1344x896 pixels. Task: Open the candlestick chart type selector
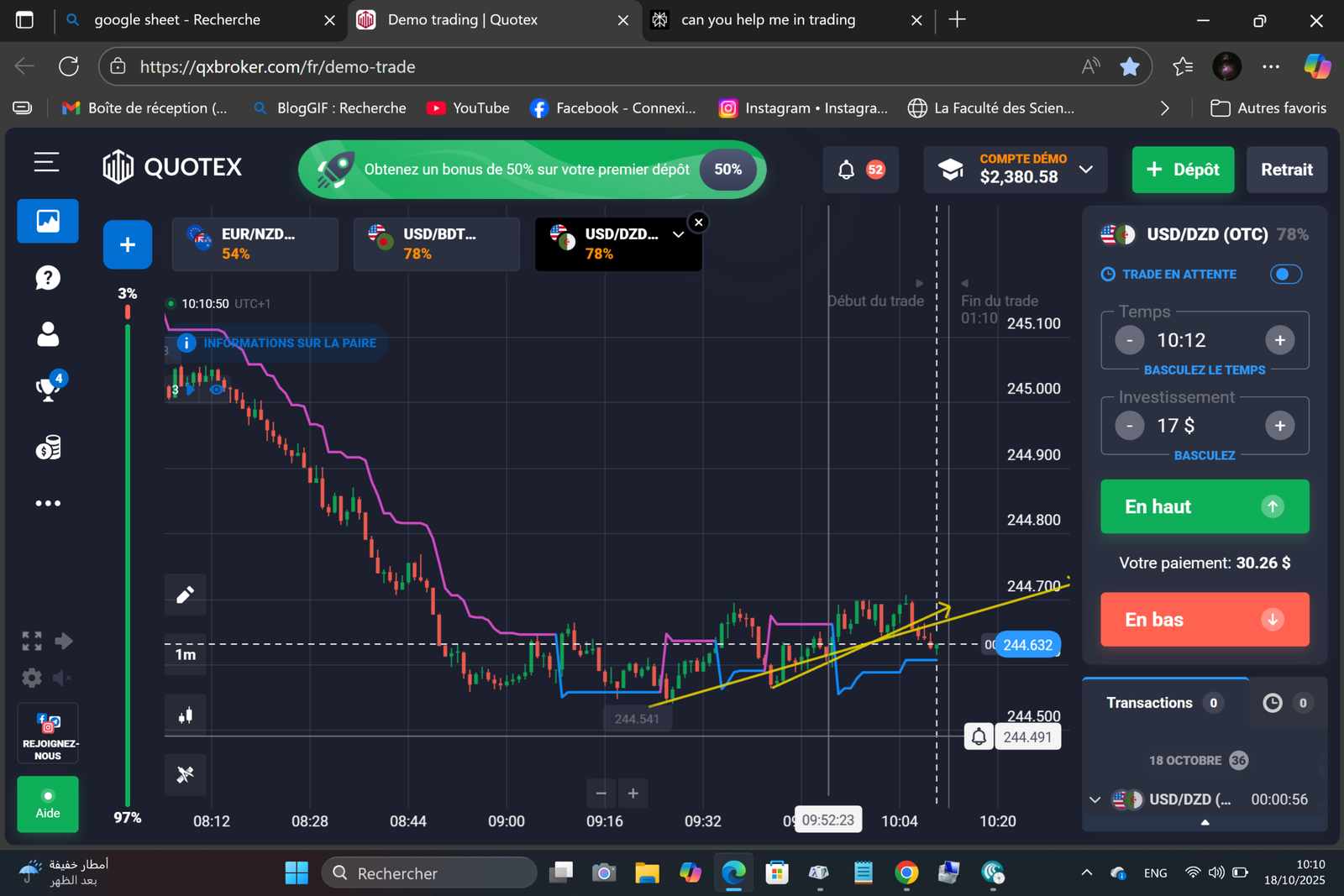(x=185, y=715)
